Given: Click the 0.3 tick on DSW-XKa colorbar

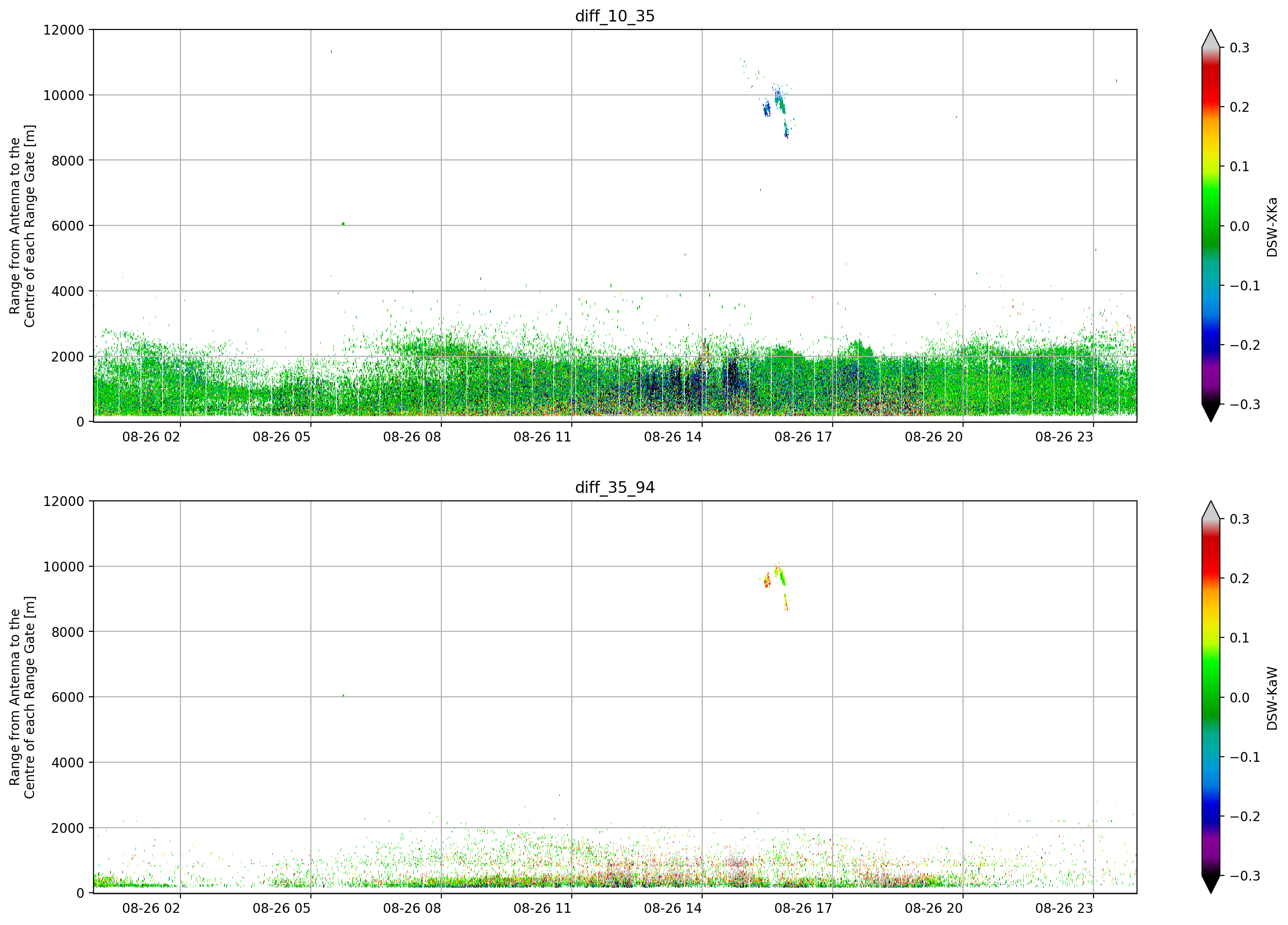Looking at the screenshot, I should (x=1240, y=48).
